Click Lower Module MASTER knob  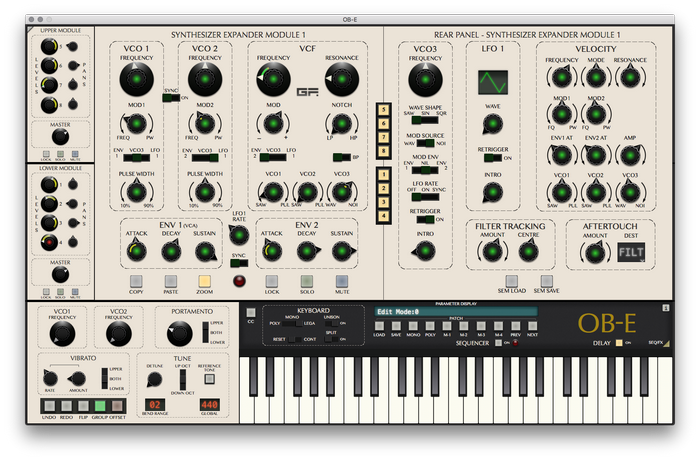point(60,275)
